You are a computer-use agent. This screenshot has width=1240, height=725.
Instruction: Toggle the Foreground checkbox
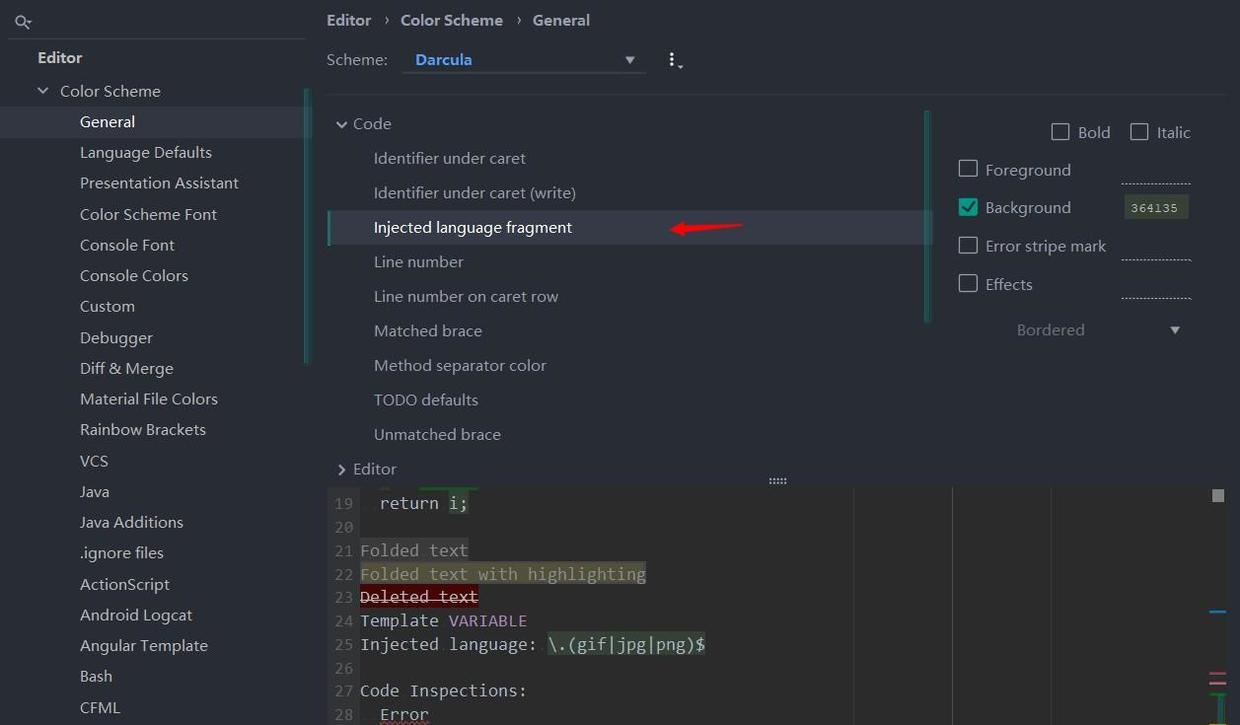tap(968, 169)
